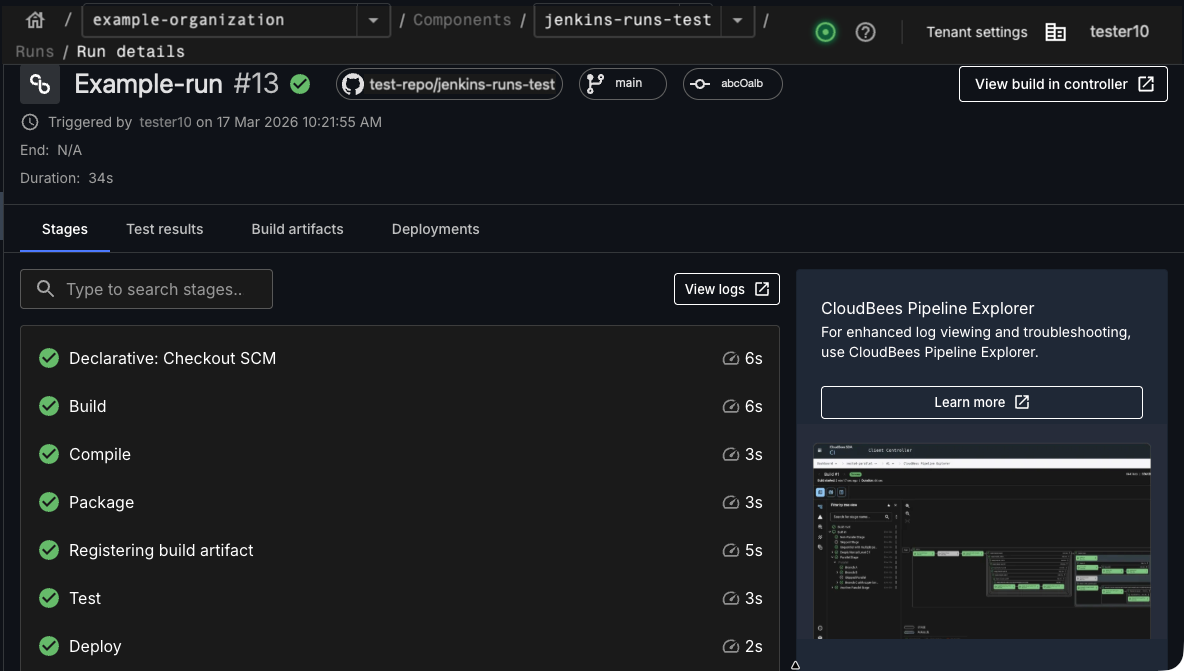The image size is (1184, 671).
Task: Select the Deploy stage row
Action: 400,646
